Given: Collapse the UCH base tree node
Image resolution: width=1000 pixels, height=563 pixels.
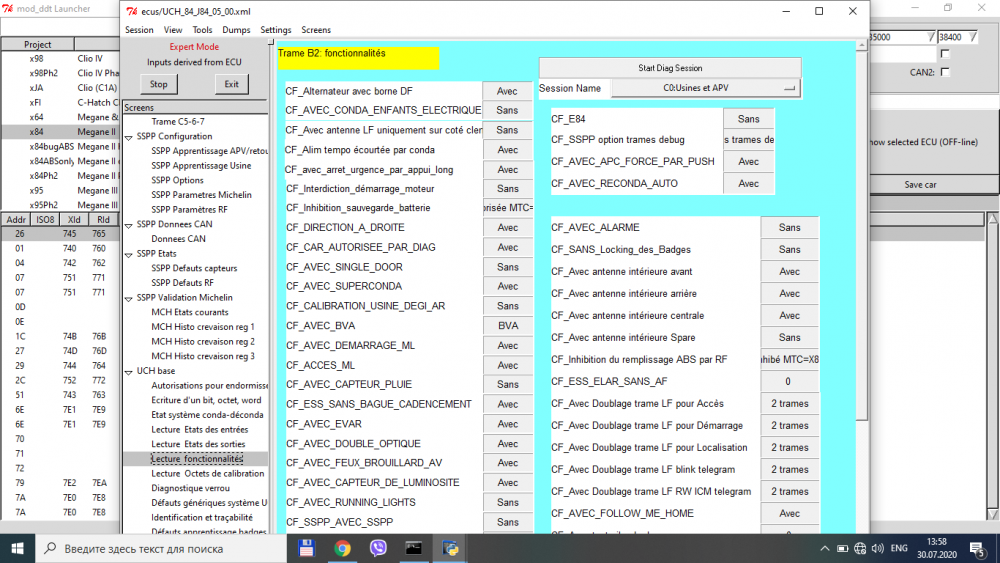Looking at the screenshot, I should pos(129,372).
